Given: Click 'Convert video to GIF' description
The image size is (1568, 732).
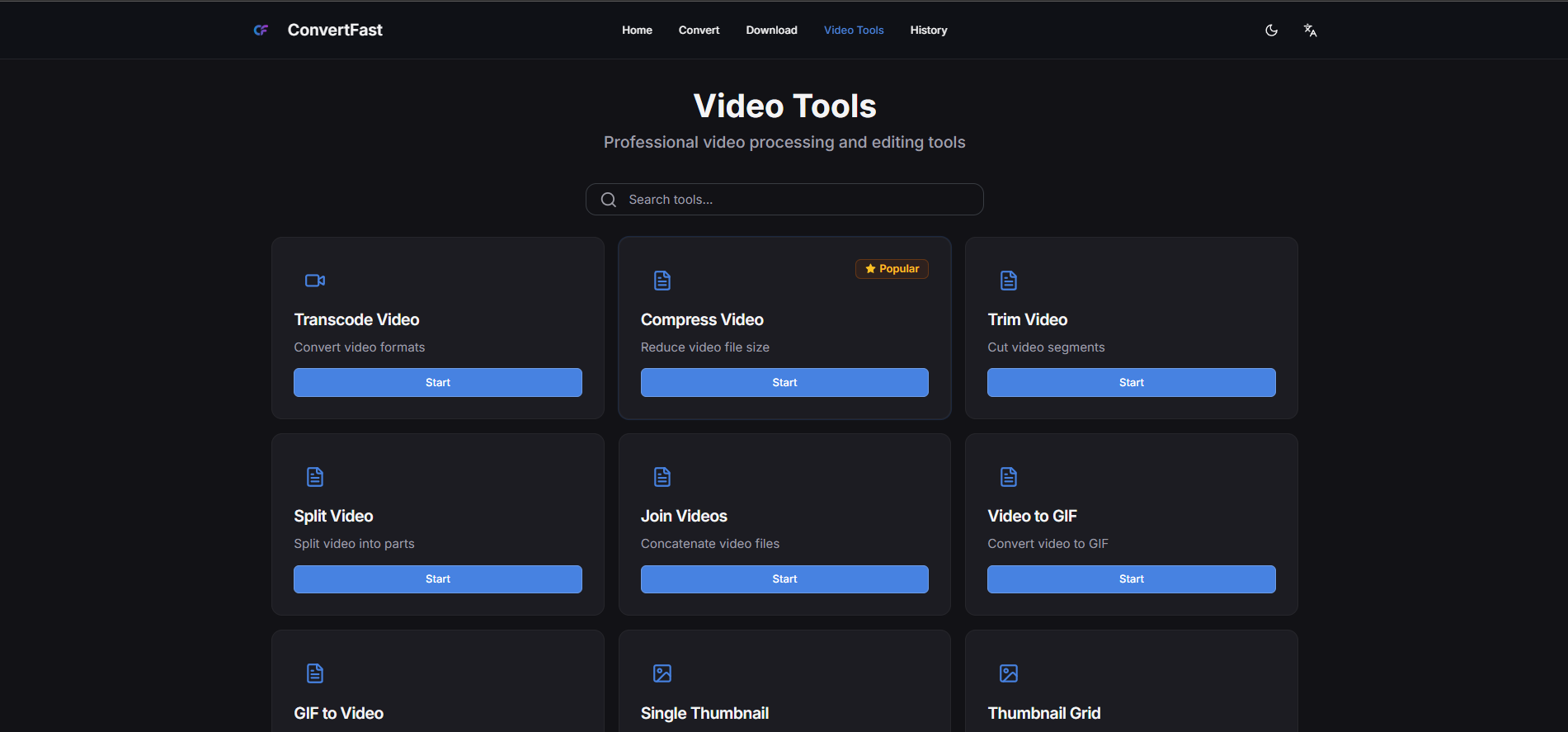Looking at the screenshot, I should pyautogui.click(x=1048, y=544).
